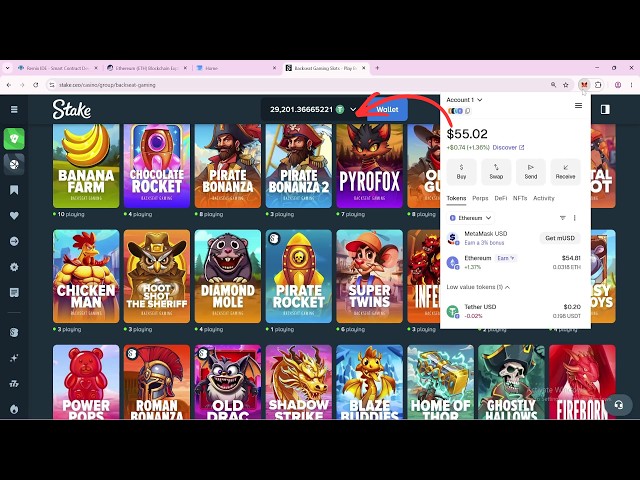This screenshot has width=640, height=480.
Task: Click the sparkle icon in Stake sidebar
Action: tap(14, 358)
